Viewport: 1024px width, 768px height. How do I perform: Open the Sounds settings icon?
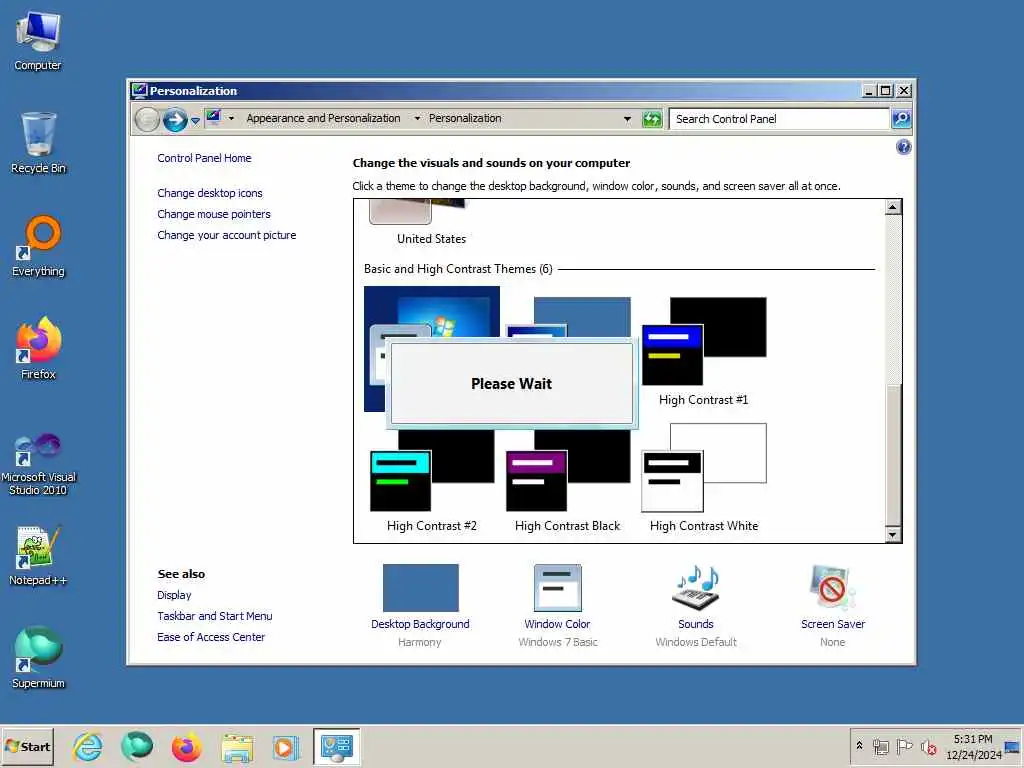(x=696, y=588)
